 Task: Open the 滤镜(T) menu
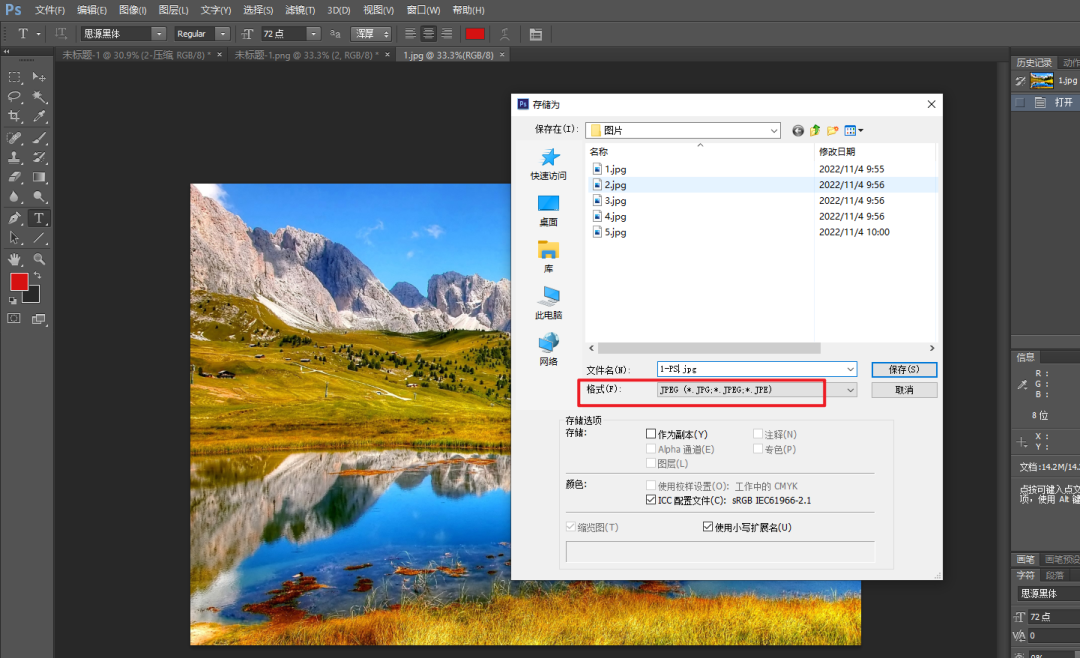point(300,10)
